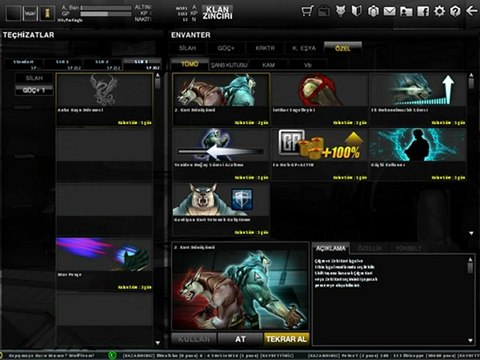
Task: Select the GP +100% bonus item
Action: point(319,154)
